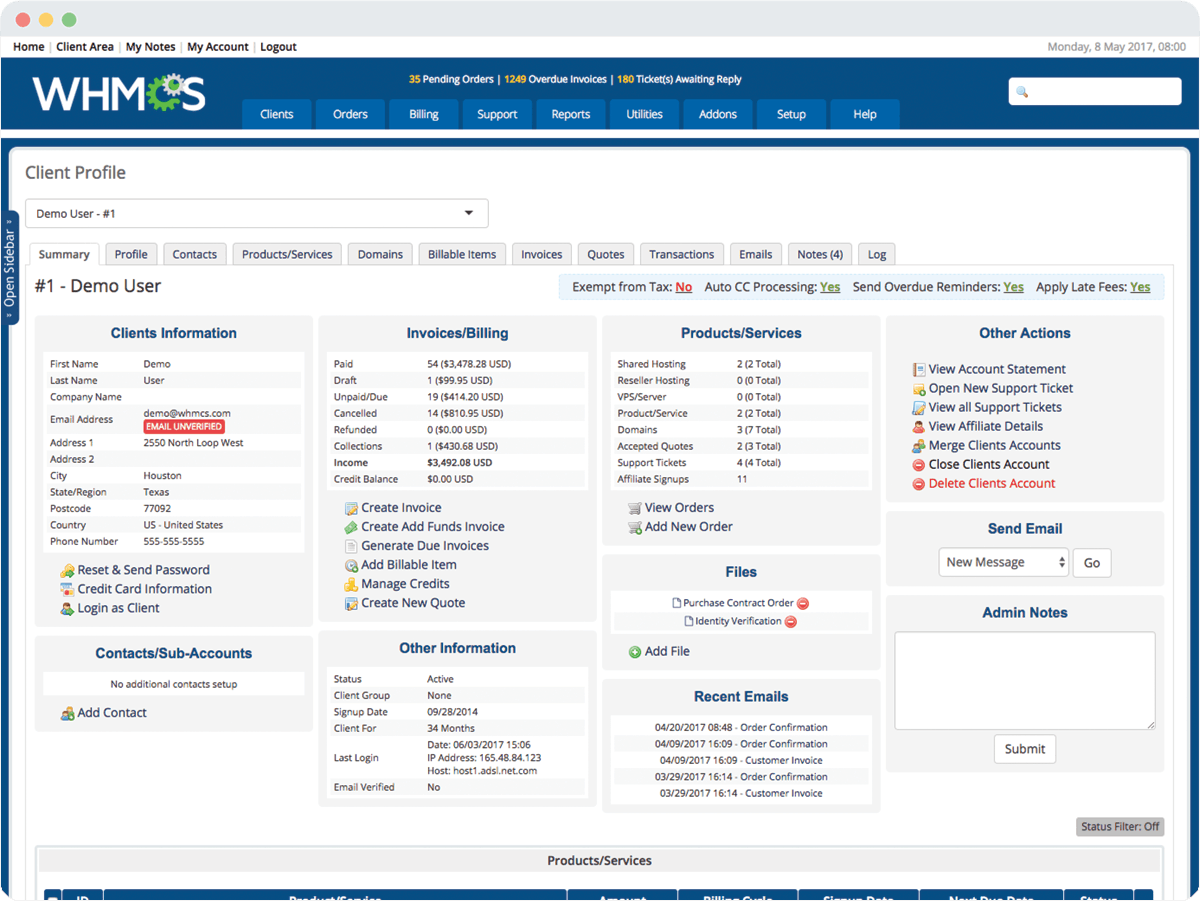Remove the Purchase Contract Order file

tap(803, 604)
